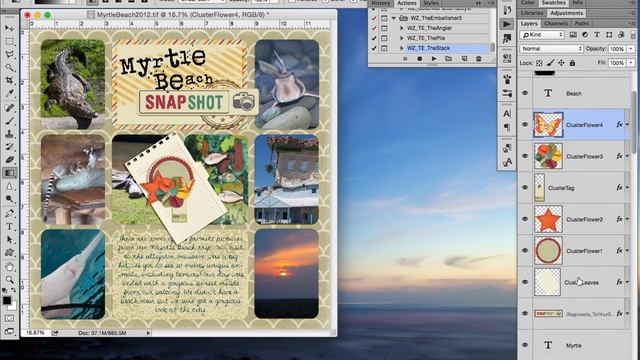Lock image pixels with brush icon
Screen dimensions: 640x360
(550, 63)
